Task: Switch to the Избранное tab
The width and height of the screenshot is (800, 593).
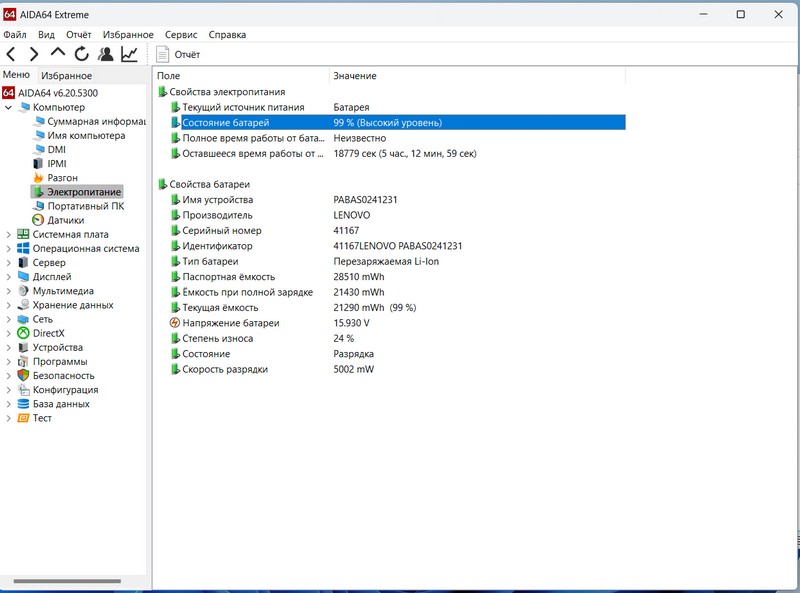Action: (x=66, y=76)
